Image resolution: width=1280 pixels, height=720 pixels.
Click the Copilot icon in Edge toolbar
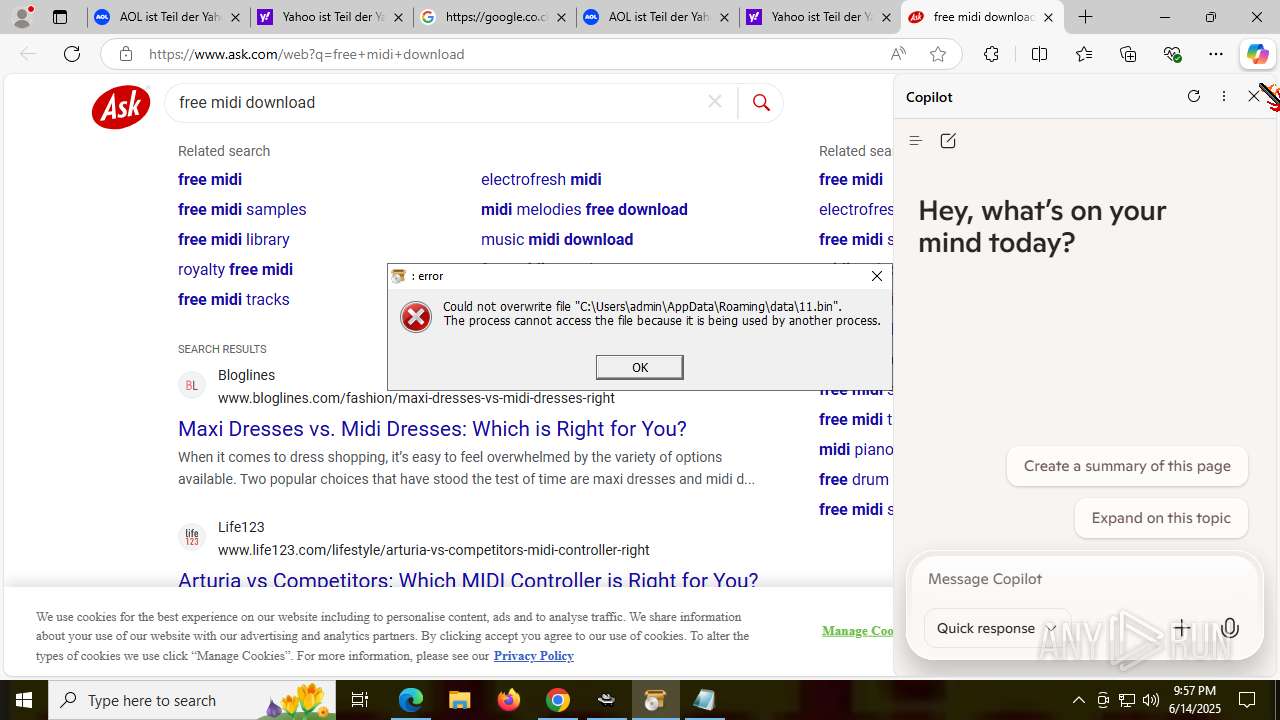coord(1257,54)
